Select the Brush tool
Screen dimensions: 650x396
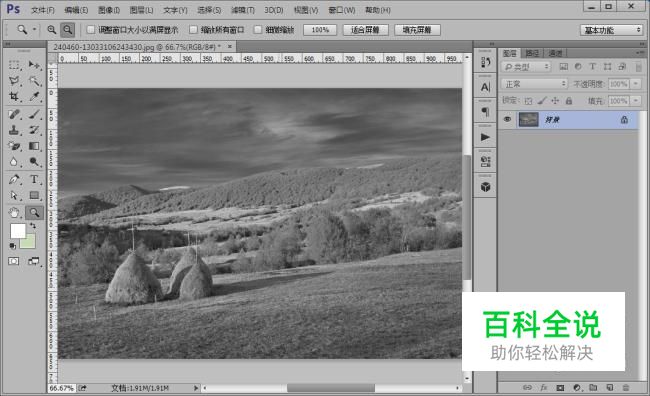[x=34, y=114]
